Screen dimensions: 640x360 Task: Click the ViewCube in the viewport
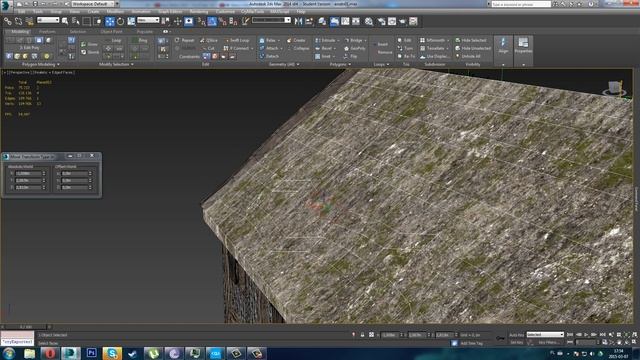click(615, 88)
